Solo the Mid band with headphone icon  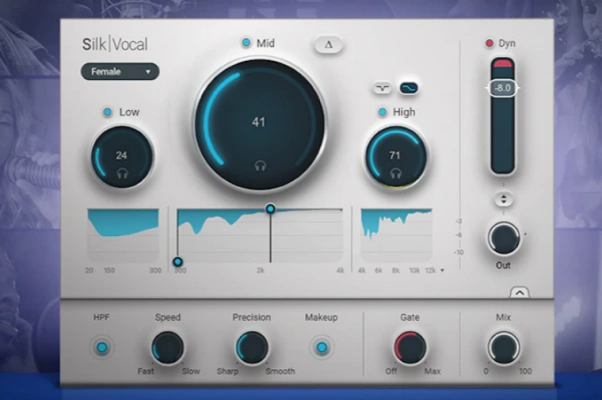click(x=261, y=166)
